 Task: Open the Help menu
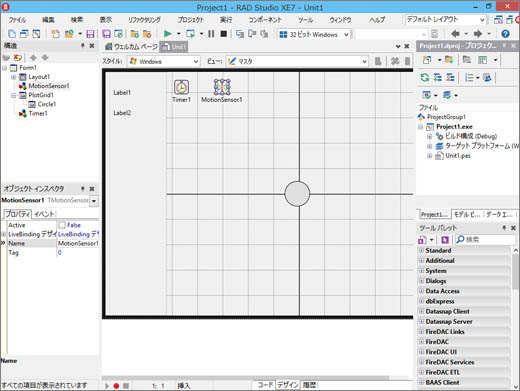pyautogui.click(x=377, y=20)
